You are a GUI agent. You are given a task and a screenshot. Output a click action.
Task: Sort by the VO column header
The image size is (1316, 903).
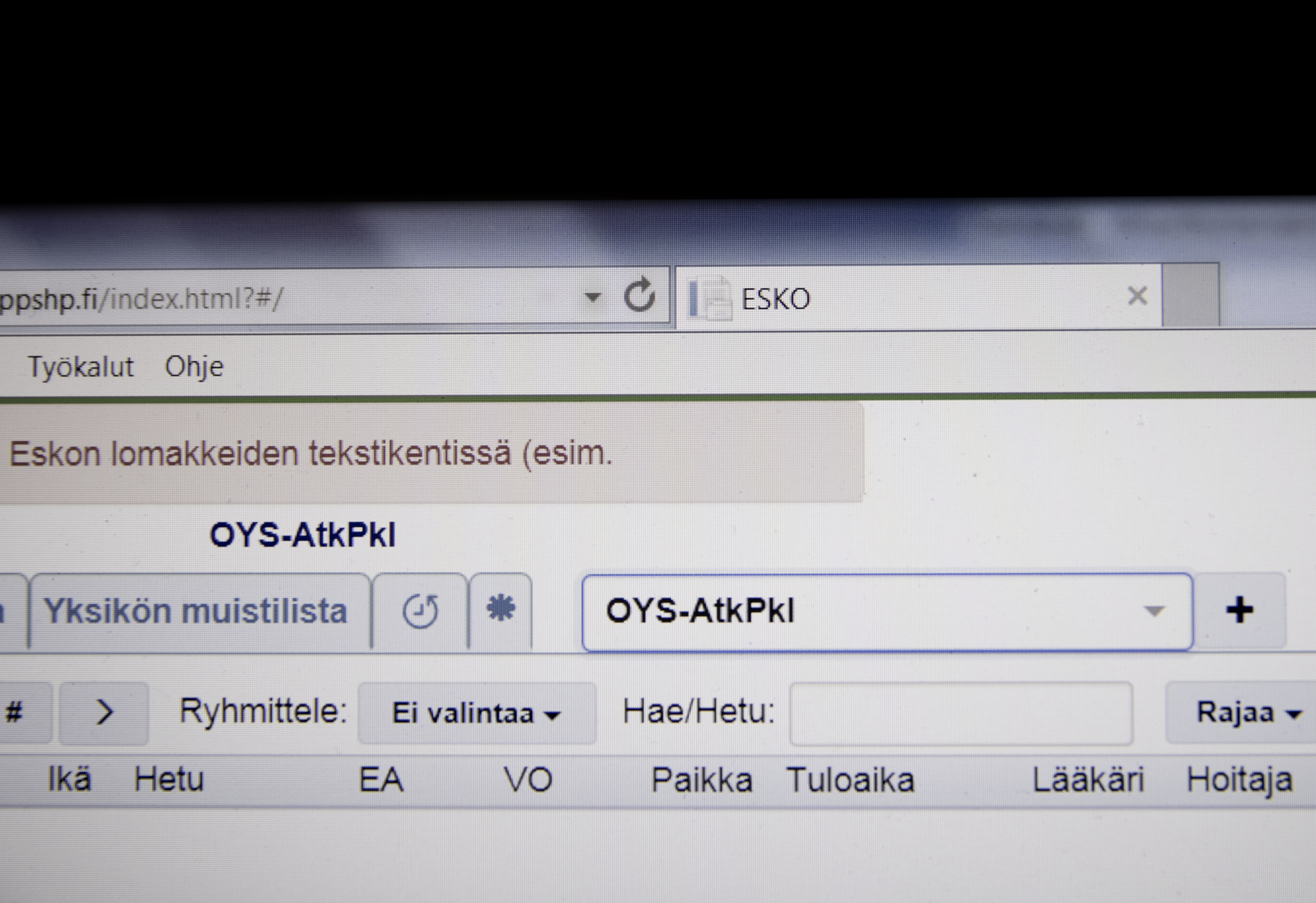tap(528, 780)
